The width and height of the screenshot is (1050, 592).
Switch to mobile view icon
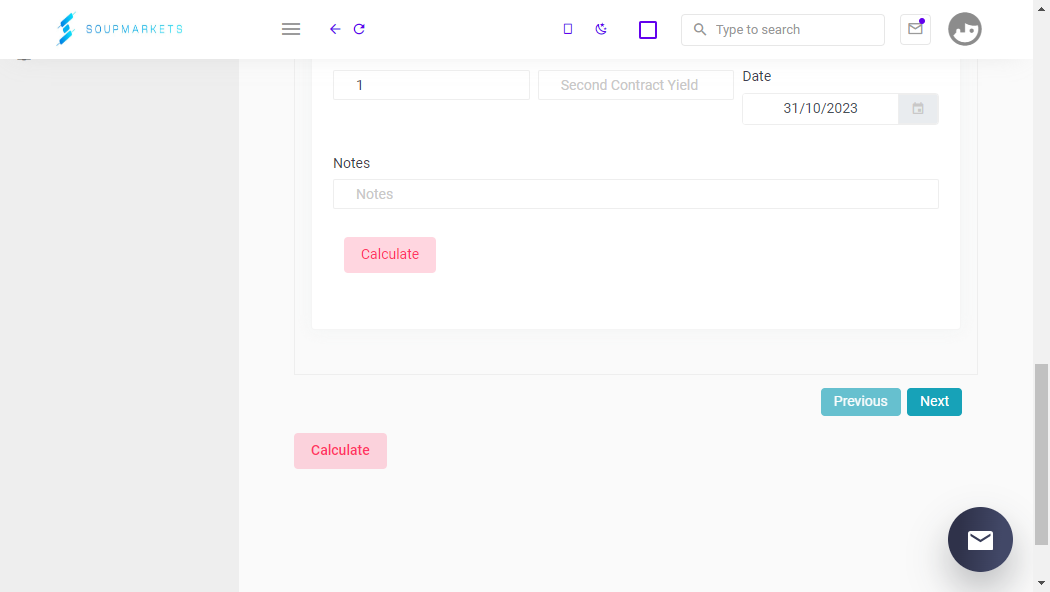pos(568,29)
